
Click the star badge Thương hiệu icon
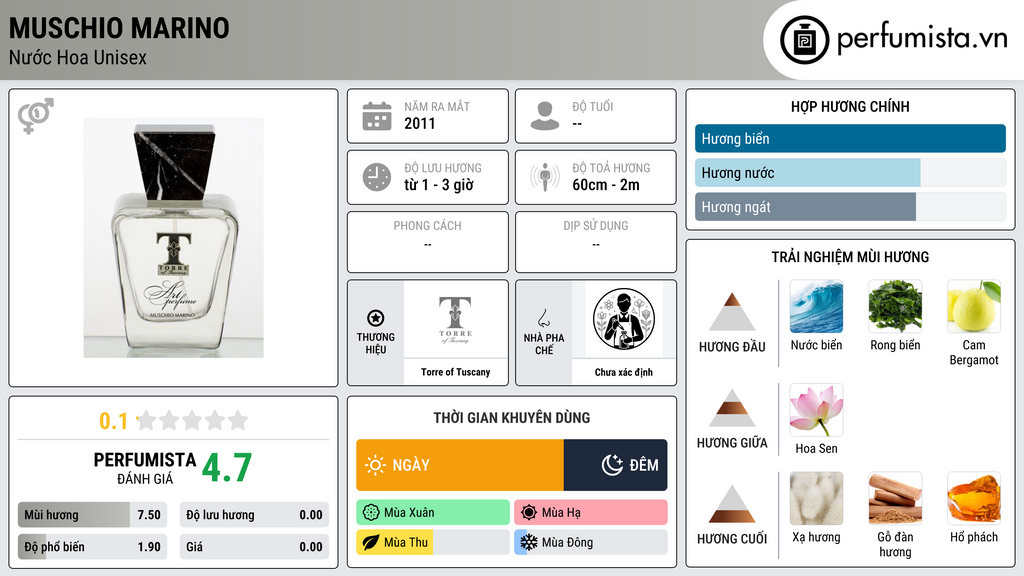pyautogui.click(x=376, y=318)
